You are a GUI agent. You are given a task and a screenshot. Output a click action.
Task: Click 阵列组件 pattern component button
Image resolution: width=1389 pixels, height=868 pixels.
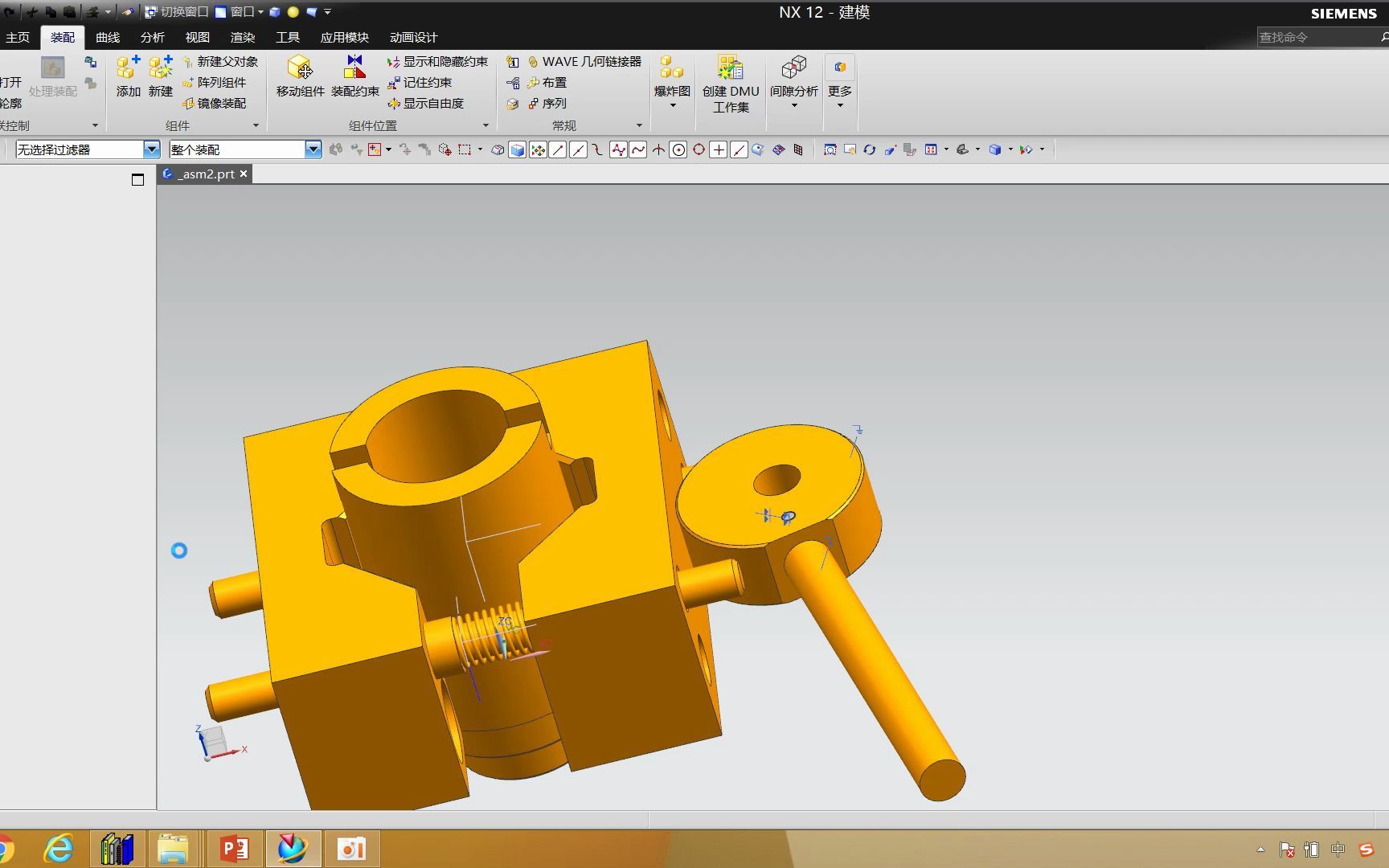[x=214, y=83]
